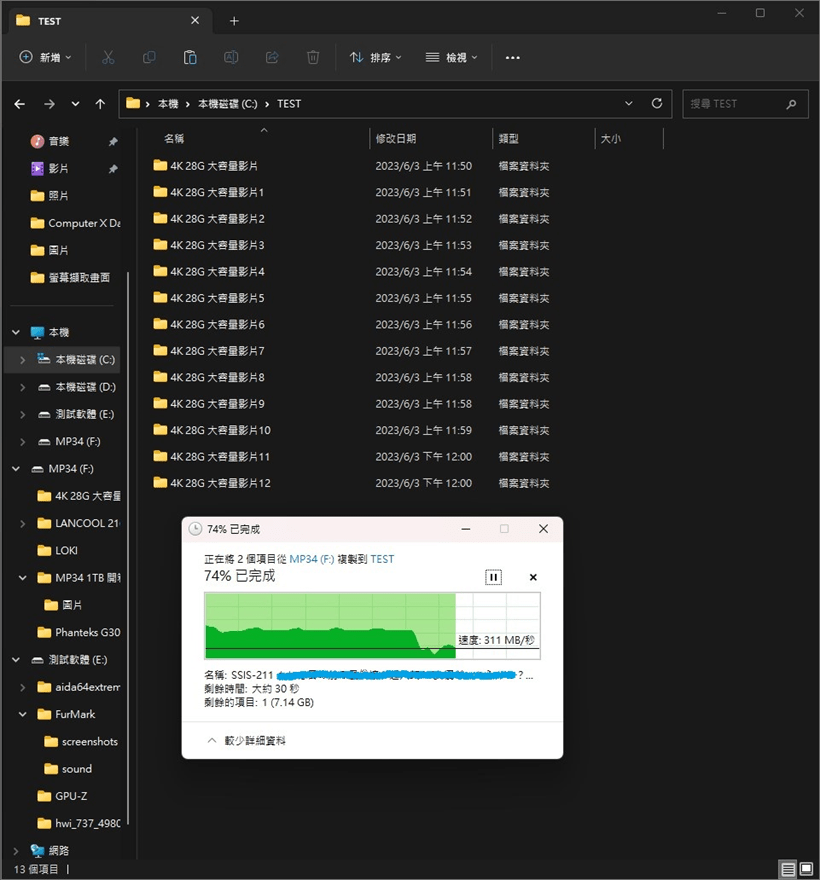Screen dimensions: 820x880
Task: Open the address bar history dropdown
Action: pos(629,103)
